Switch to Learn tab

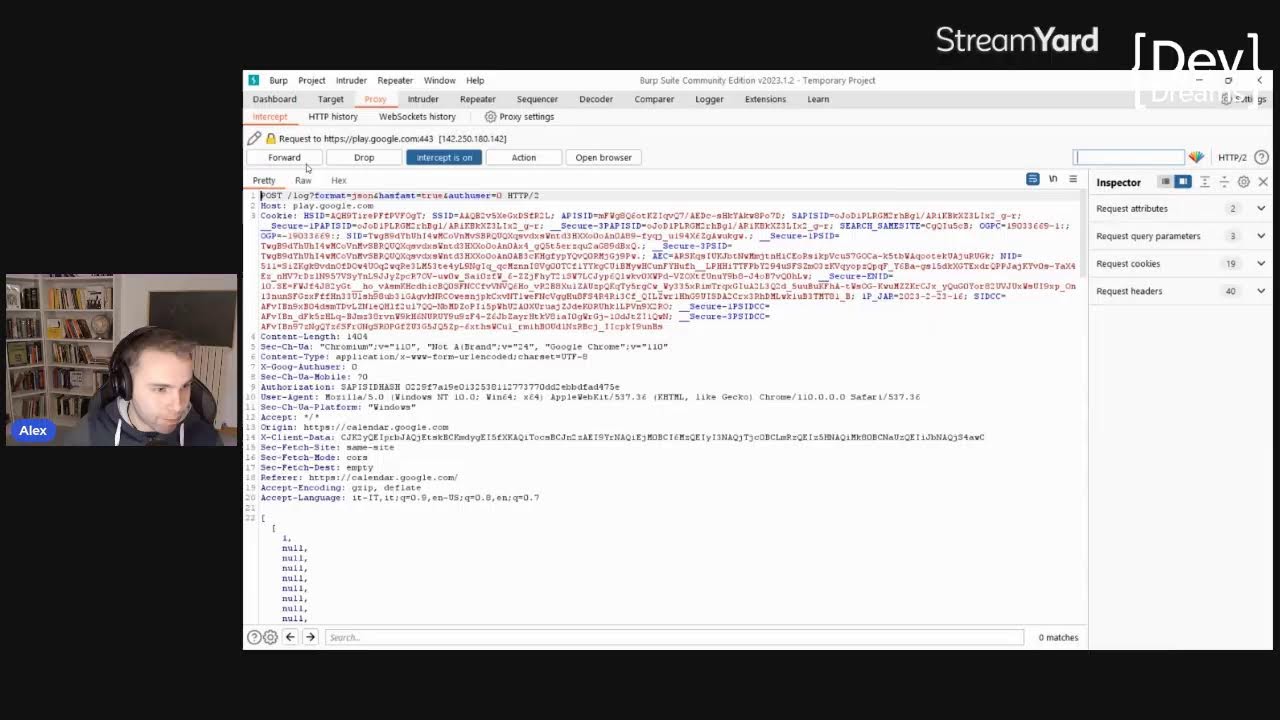(818, 99)
